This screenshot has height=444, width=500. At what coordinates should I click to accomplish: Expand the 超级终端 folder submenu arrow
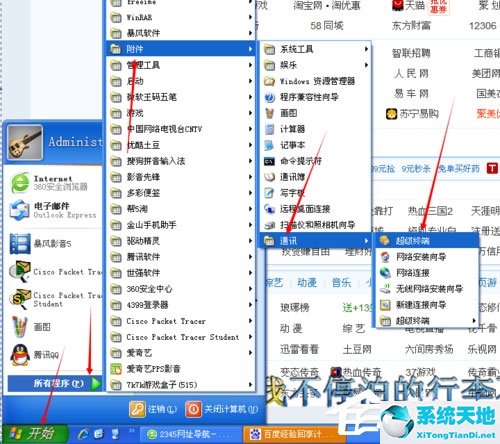coord(474,321)
